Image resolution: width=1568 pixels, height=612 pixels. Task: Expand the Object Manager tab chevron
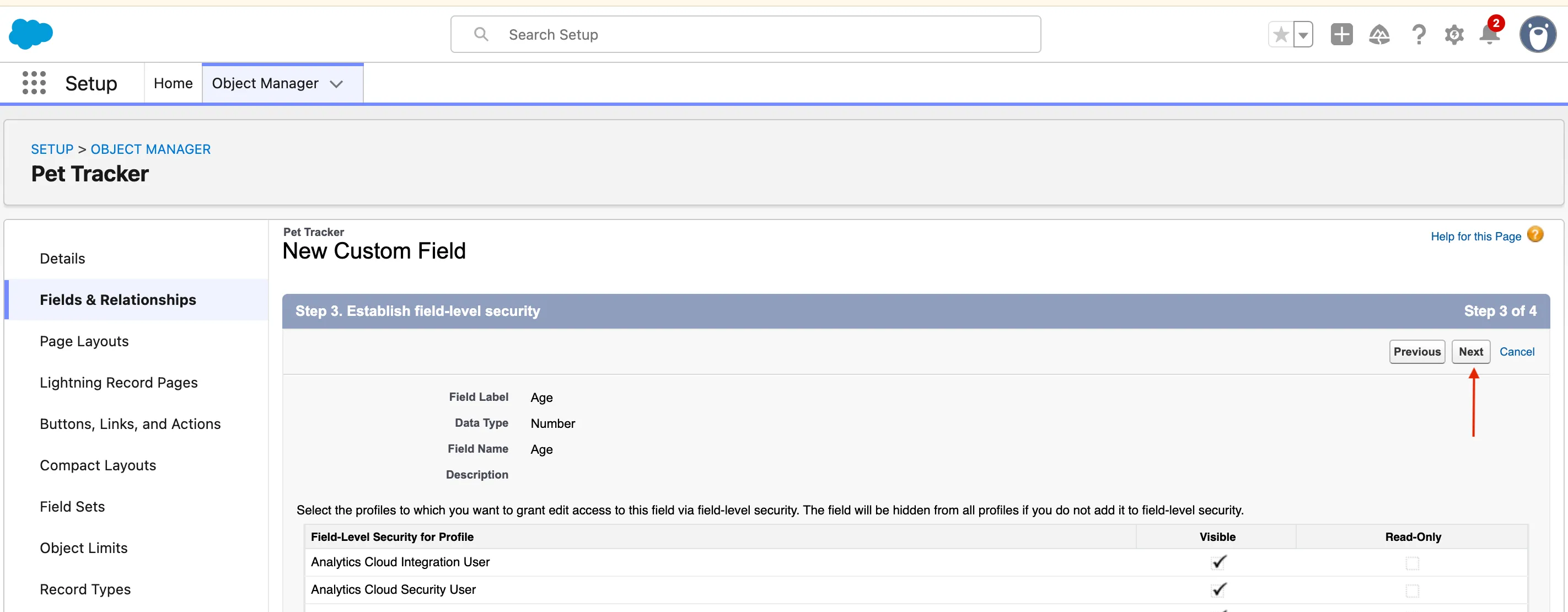coord(337,84)
